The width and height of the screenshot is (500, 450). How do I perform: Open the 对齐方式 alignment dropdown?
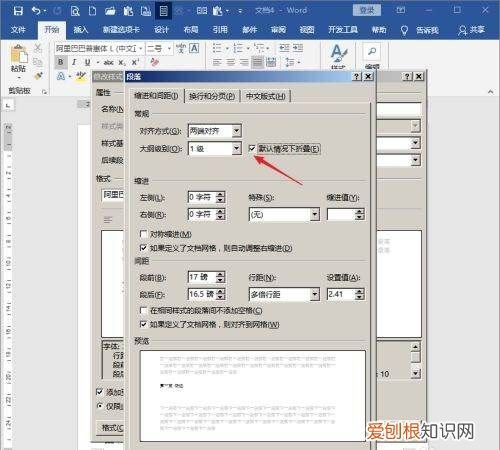coord(237,131)
